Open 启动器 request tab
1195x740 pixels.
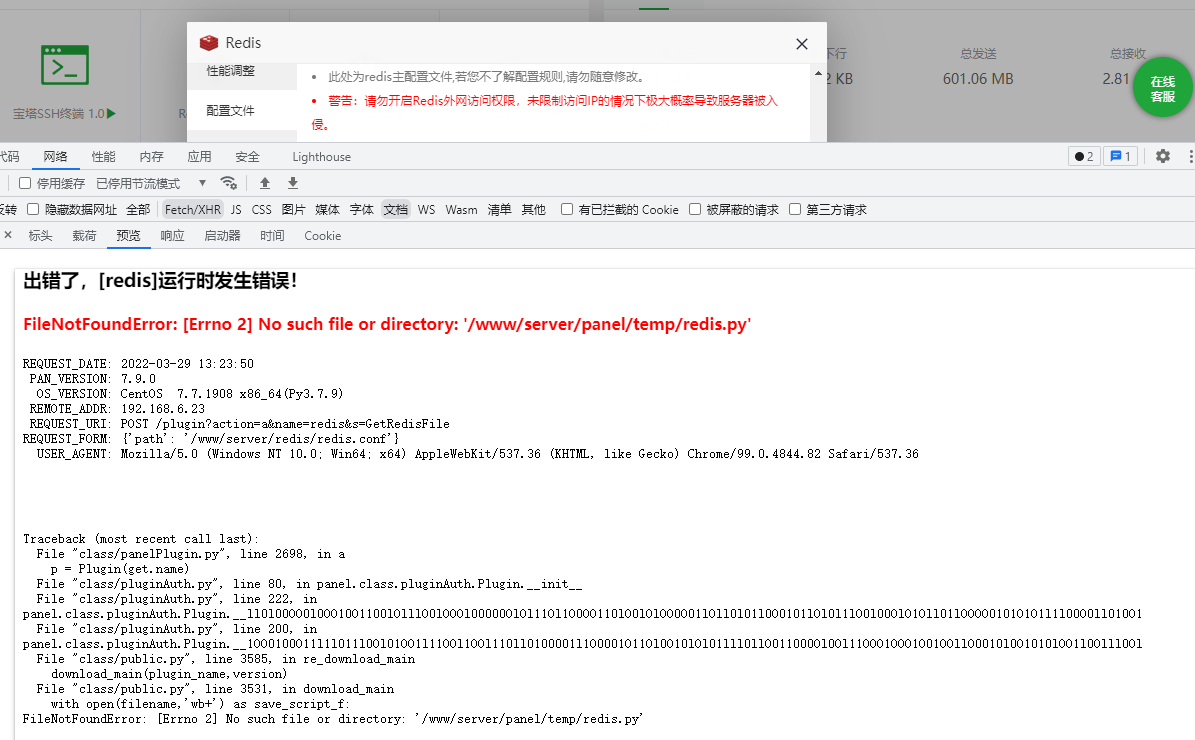[222, 235]
